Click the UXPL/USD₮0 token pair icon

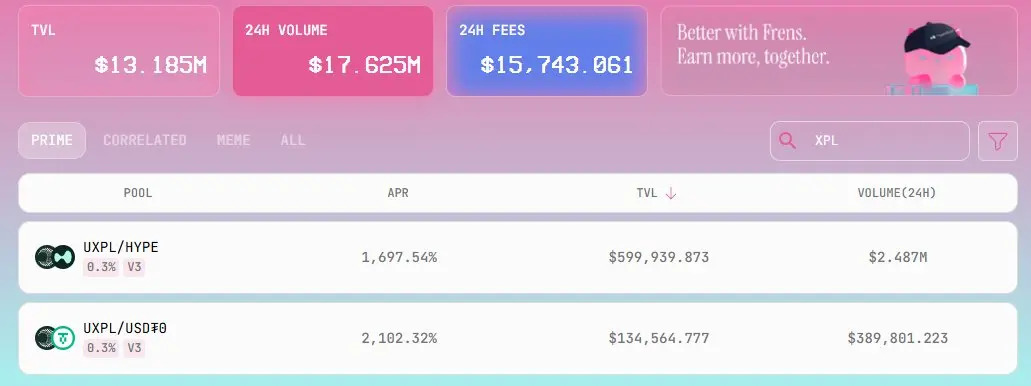point(55,338)
